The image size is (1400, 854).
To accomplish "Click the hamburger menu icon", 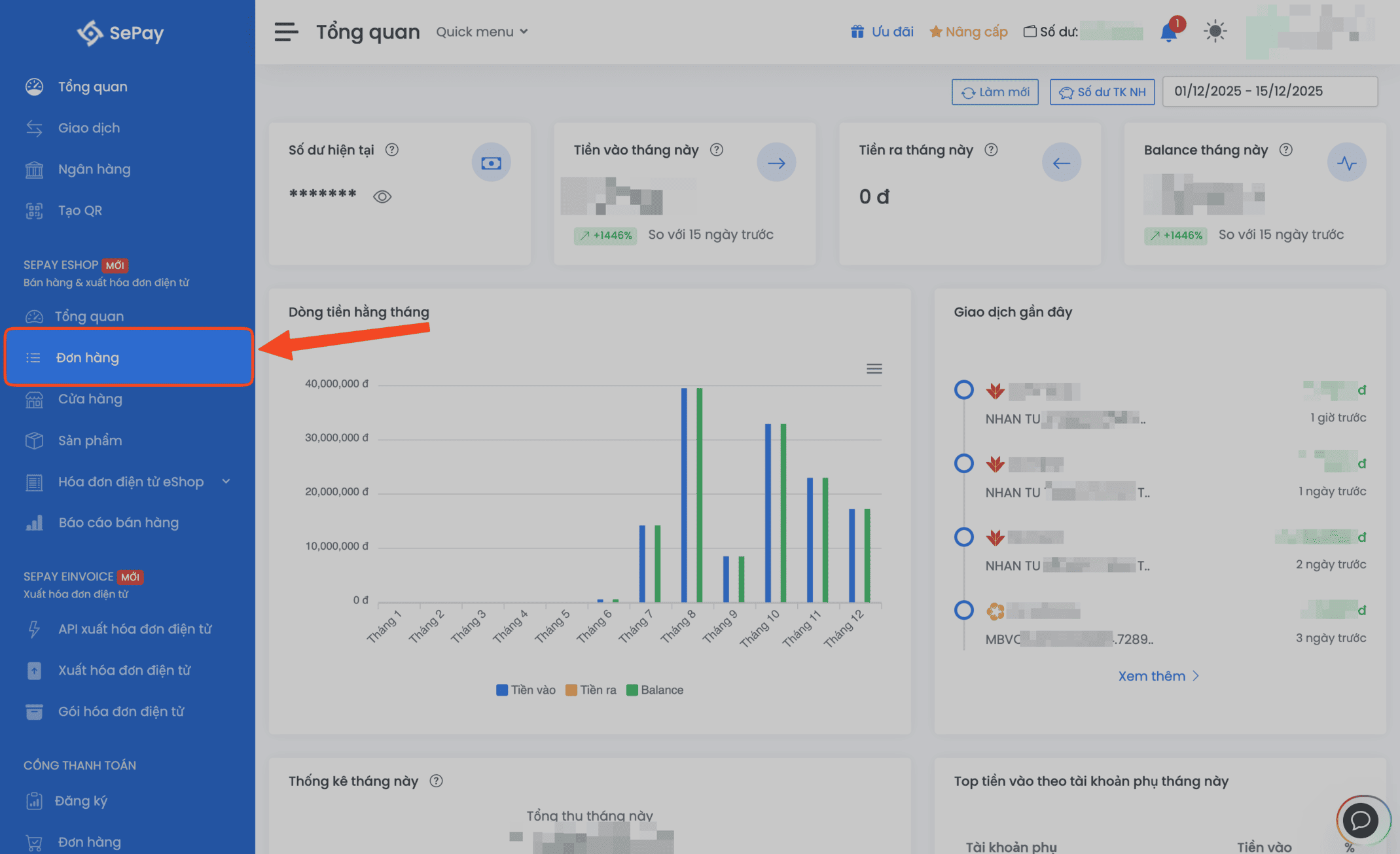I will pyautogui.click(x=286, y=31).
